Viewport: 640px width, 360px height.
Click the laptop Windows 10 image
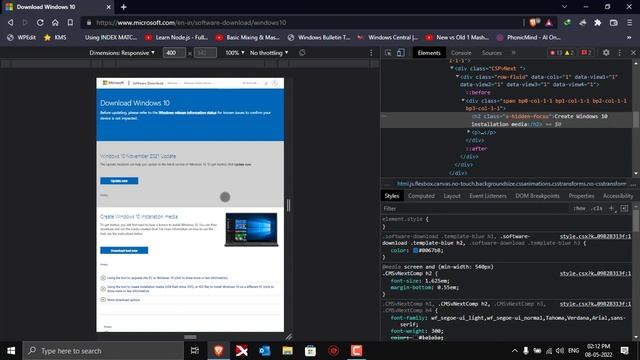[x=251, y=229]
